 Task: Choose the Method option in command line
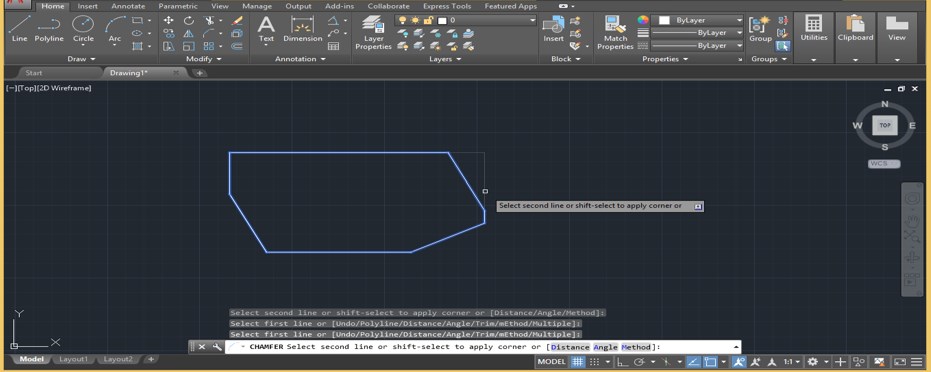pos(636,347)
